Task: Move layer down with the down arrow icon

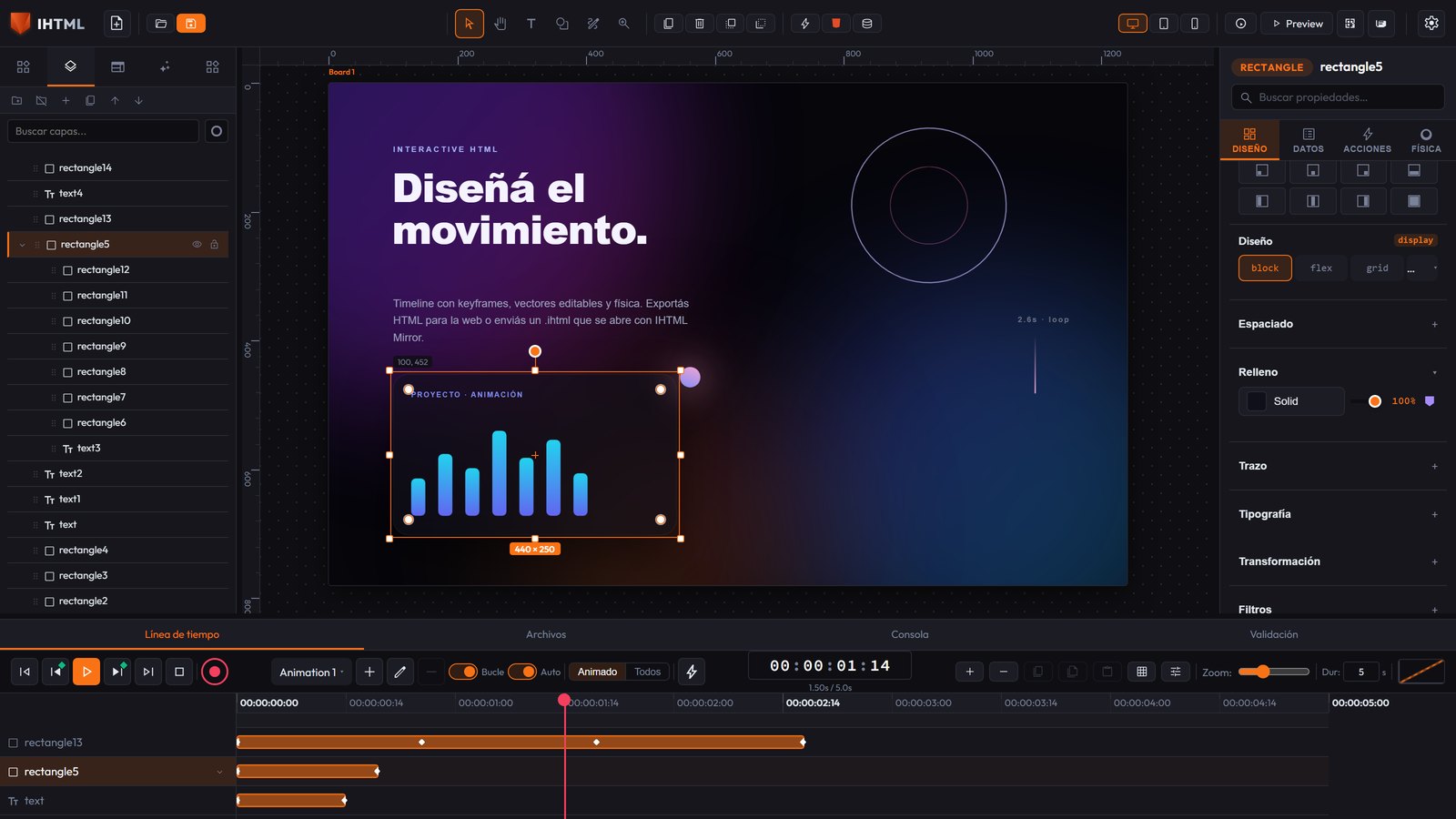Action: [139, 101]
